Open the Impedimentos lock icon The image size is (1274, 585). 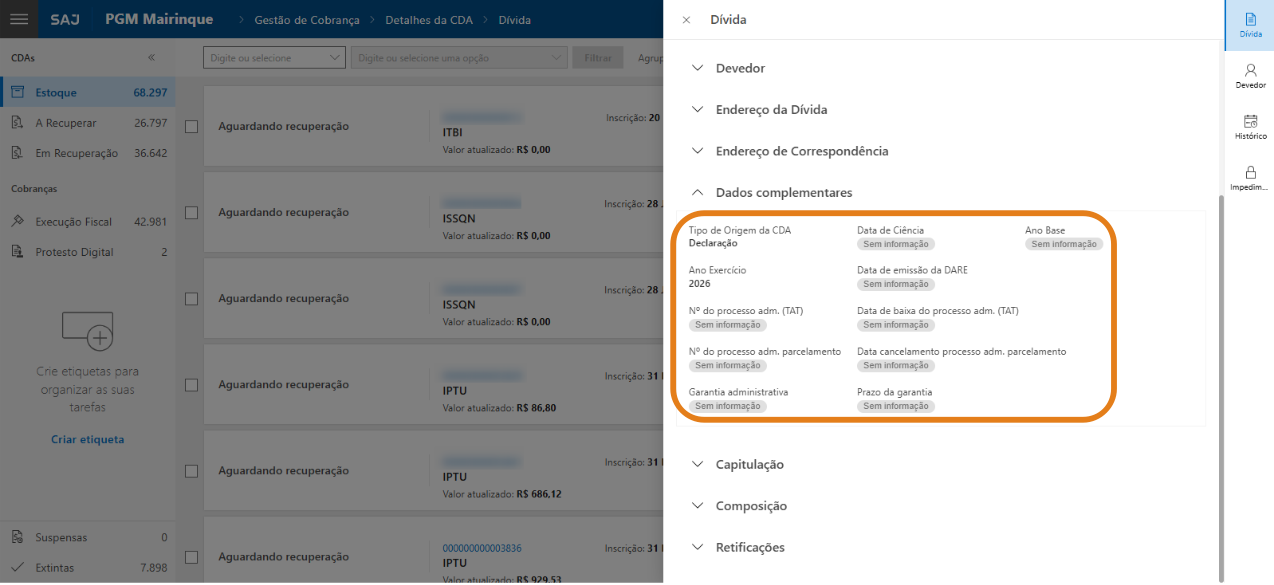(1250, 178)
